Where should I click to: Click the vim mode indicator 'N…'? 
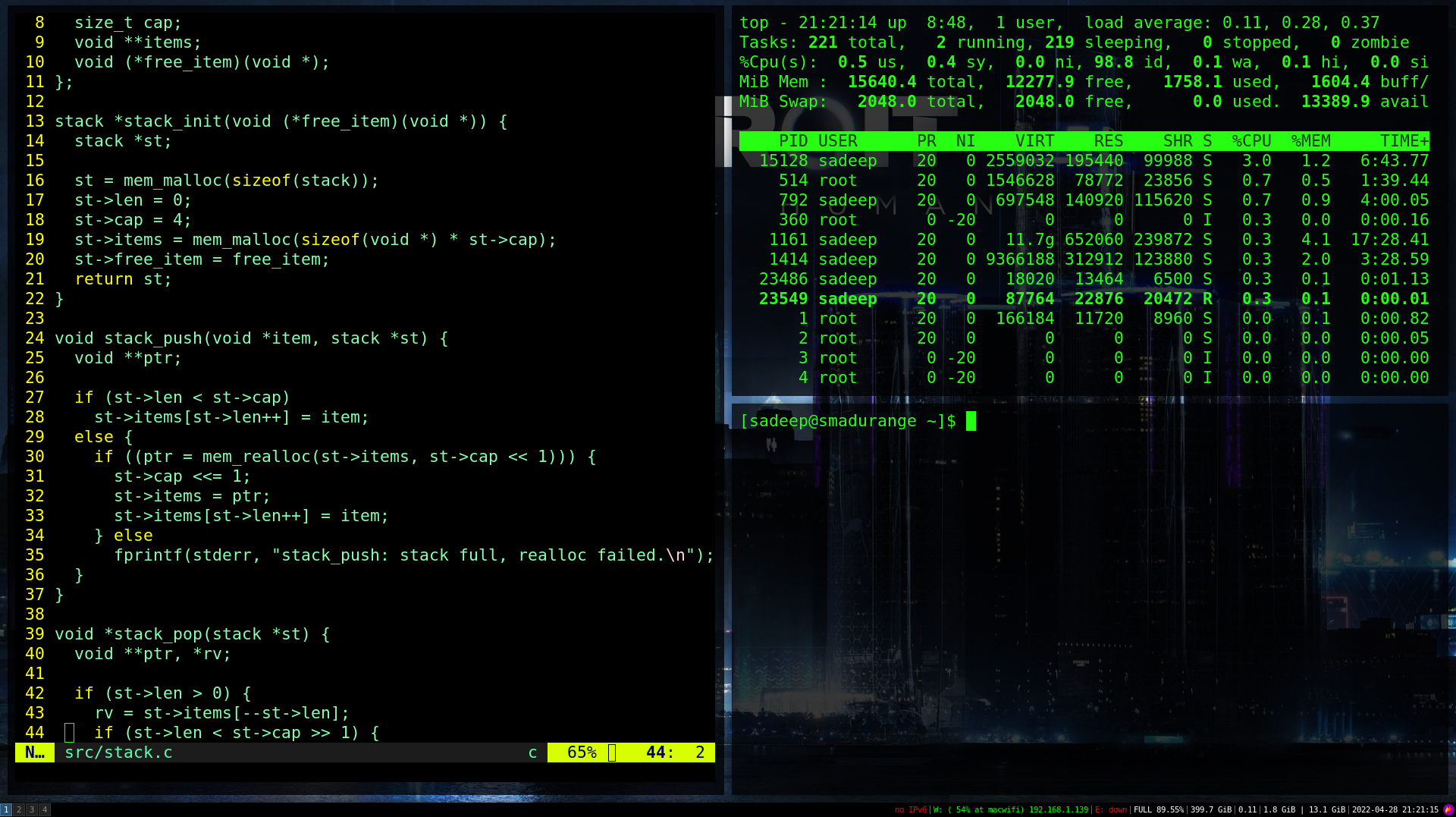(34, 753)
